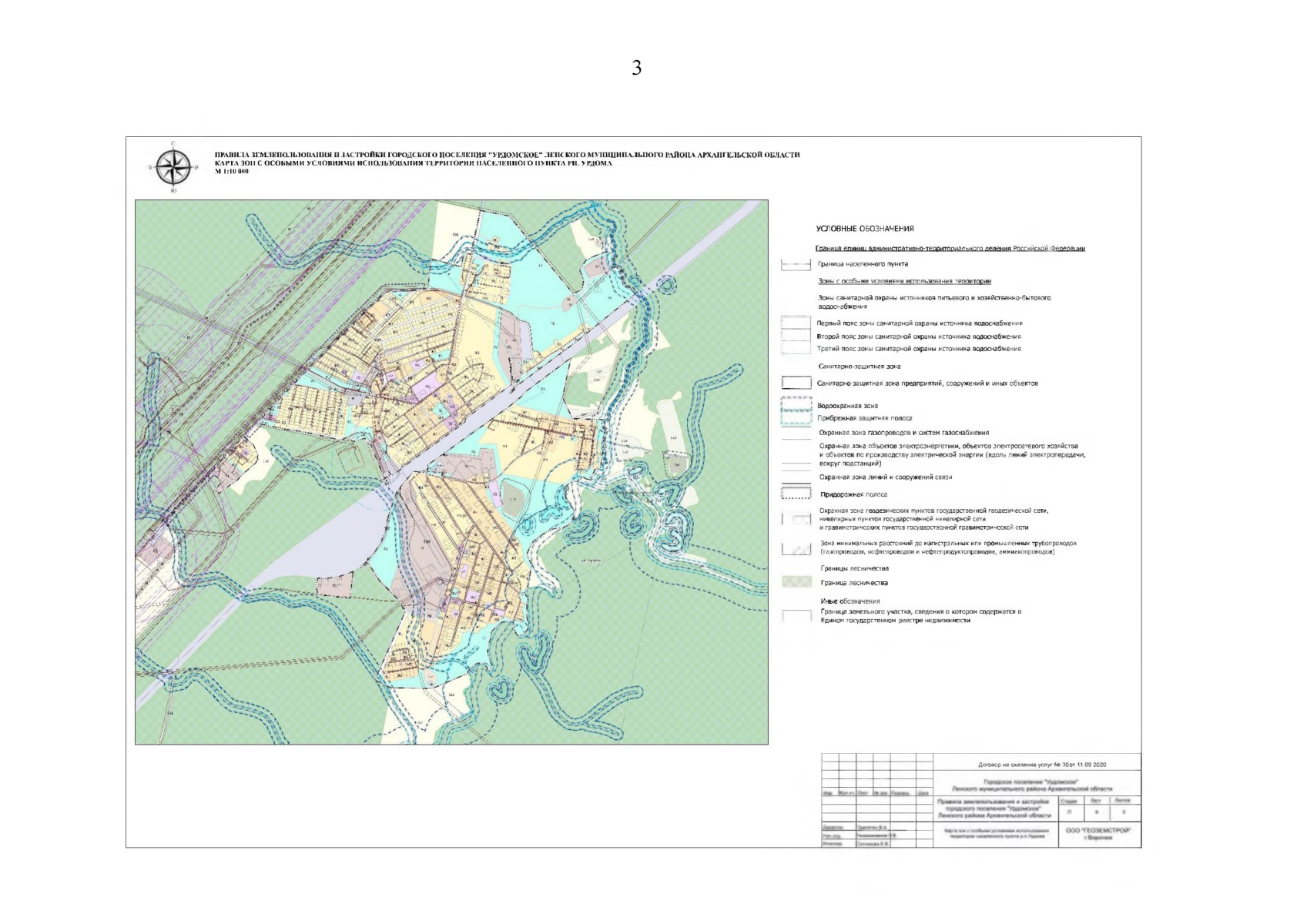
Task: Select the "Зоны с особыми условиями использования территории" heading
Action: [x=904, y=282]
